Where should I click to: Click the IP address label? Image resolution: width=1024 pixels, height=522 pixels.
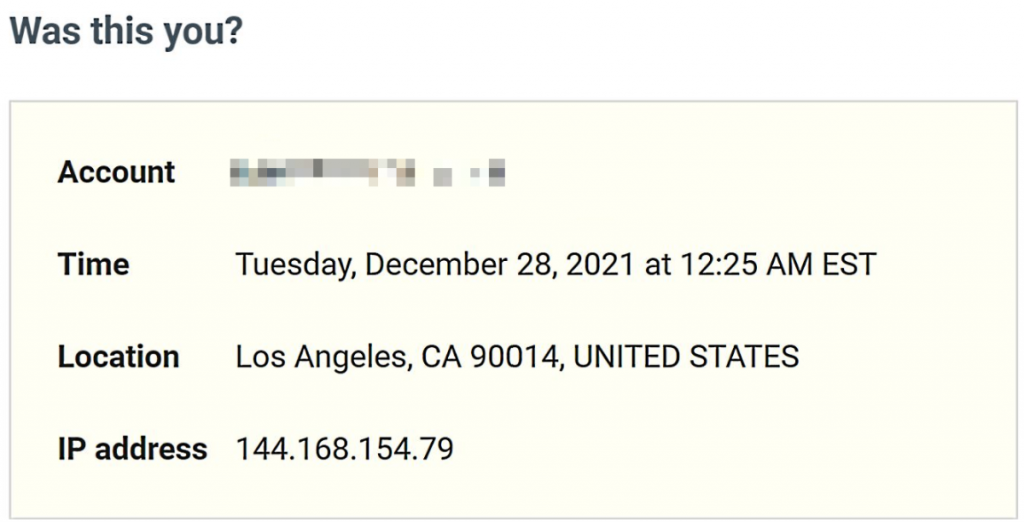point(133,449)
